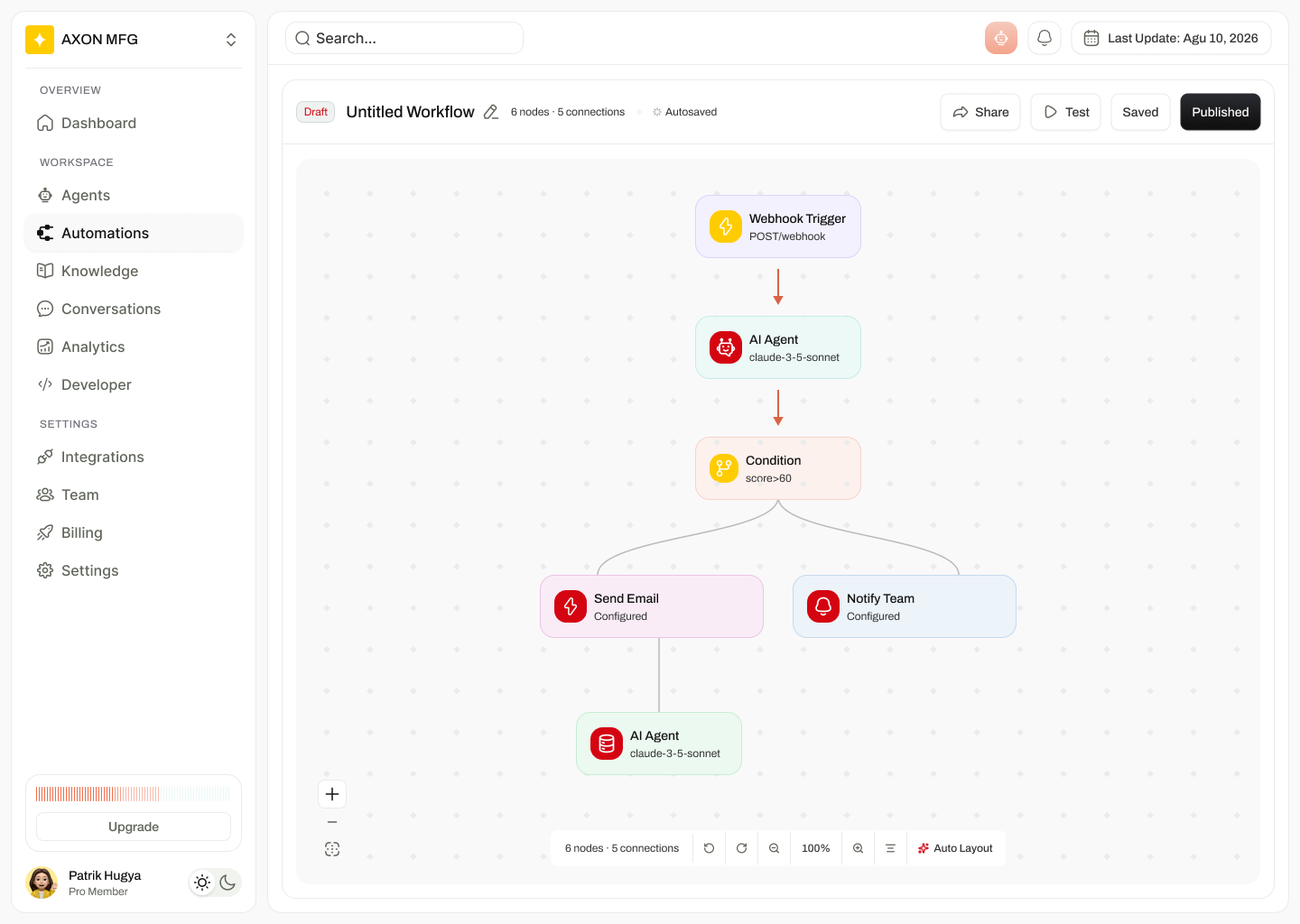The height and width of the screenshot is (924, 1300).
Task: Click the Notify Team bell icon
Action: (823, 606)
